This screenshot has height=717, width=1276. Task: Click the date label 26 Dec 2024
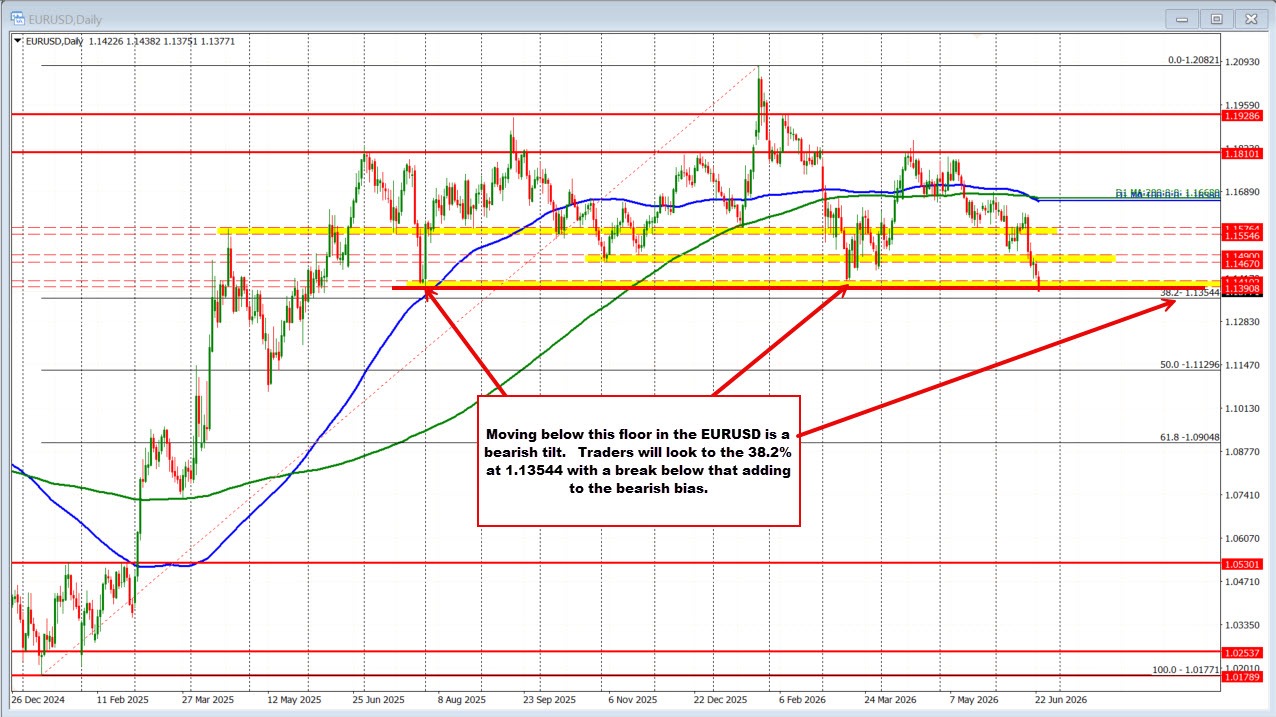pyautogui.click(x=39, y=700)
